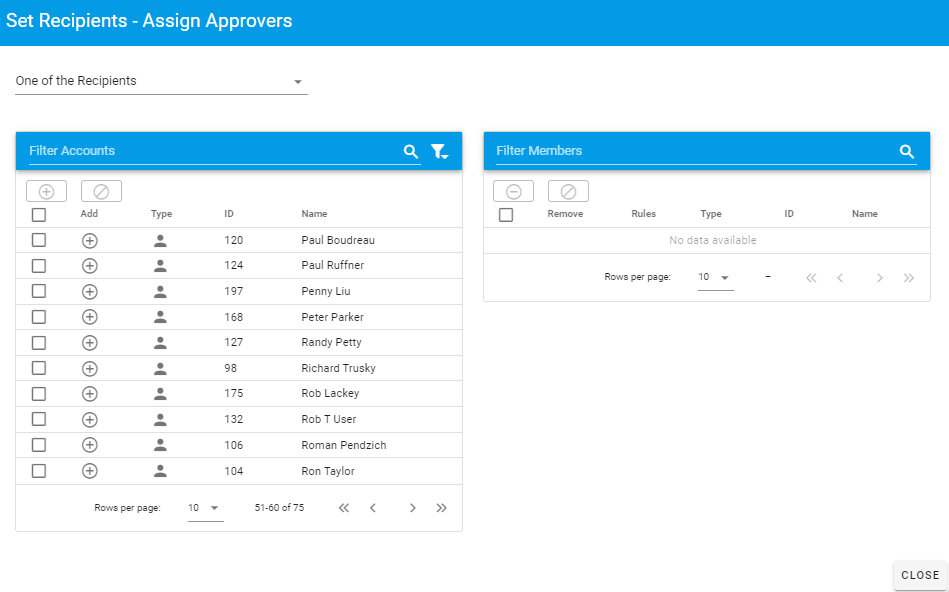Add Randy Petty using the plus icon
The height and width of the screenshot is (592, 949).
point(89,343)
